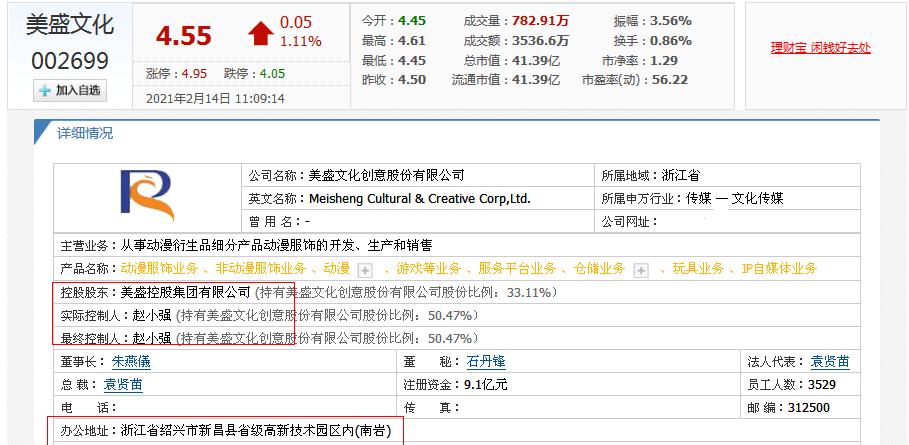Screen dimensions: 909x445
Task: Click English name Meisheng Cultural & Creative Corp,Ltd.
Action: coord(420,199)
